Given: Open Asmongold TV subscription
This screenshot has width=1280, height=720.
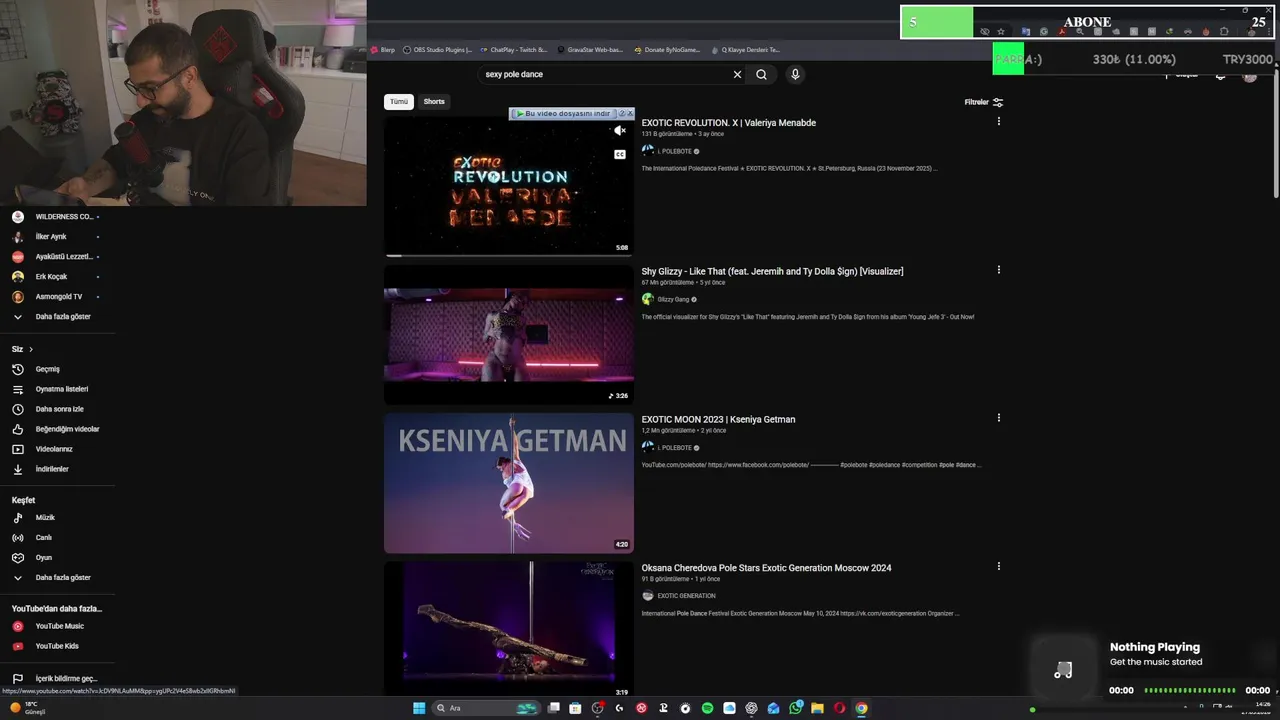Looking at the screenshot, I should click(x=58, y=297).
